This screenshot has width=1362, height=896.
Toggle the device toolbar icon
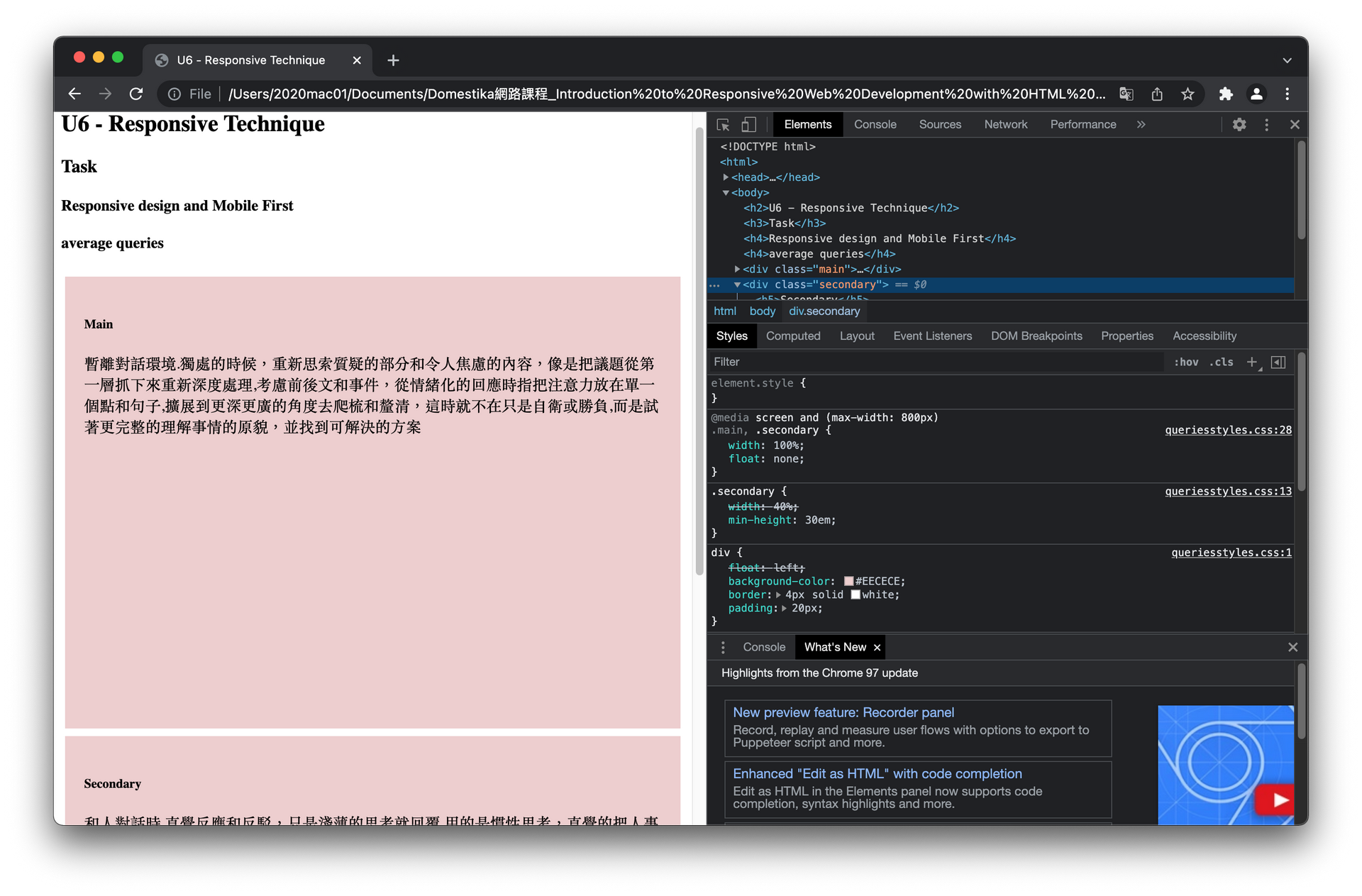[x=748, y=125]
